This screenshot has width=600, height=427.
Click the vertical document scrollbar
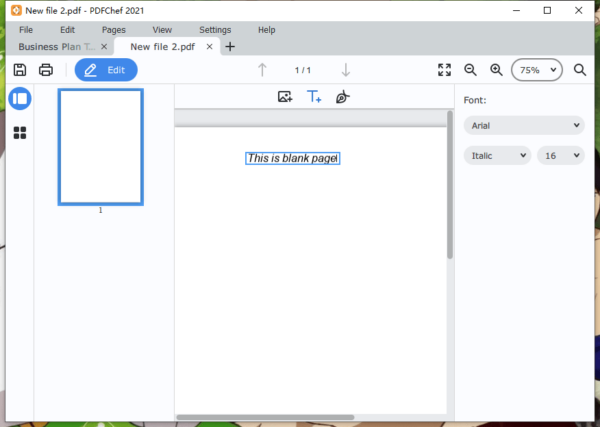(x=450, y=185)
